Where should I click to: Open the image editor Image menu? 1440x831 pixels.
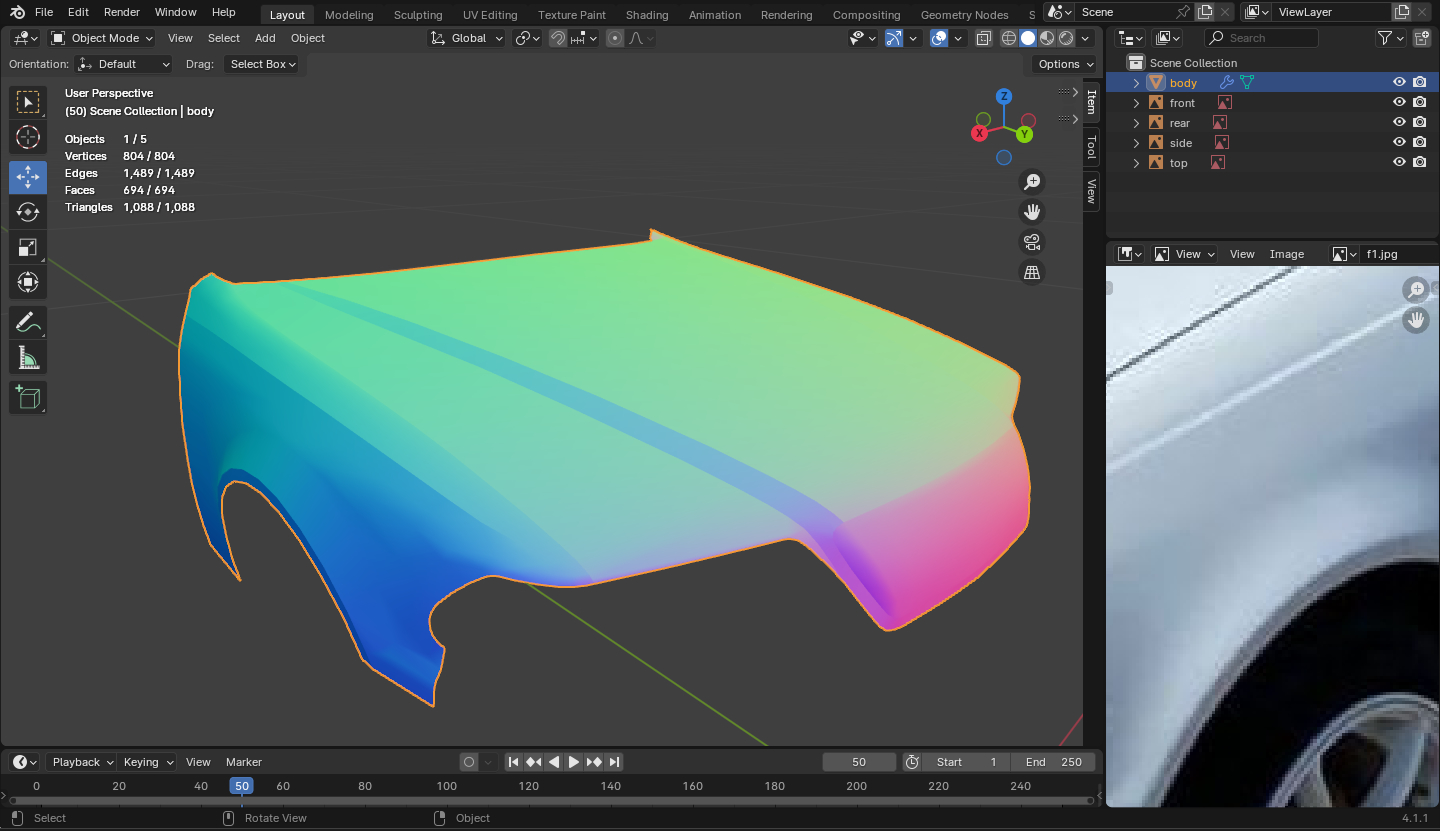[x=1287, y=254]
